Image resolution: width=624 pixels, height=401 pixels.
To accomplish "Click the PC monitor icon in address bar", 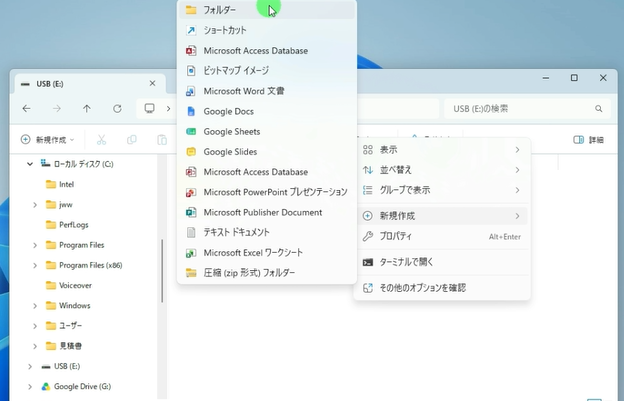I will pos(150,108).
